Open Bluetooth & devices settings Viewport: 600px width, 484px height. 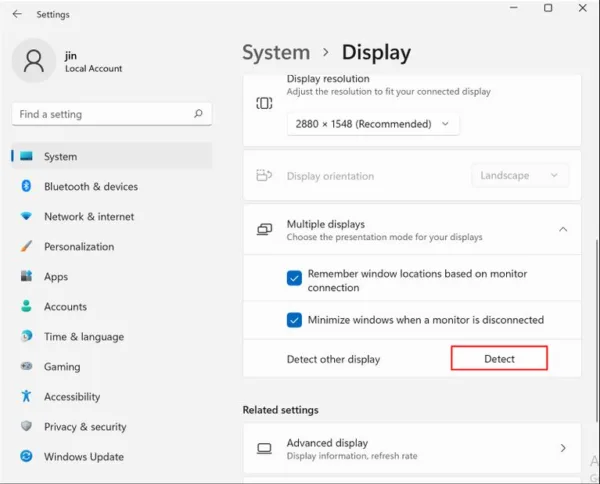pos(112,186)
